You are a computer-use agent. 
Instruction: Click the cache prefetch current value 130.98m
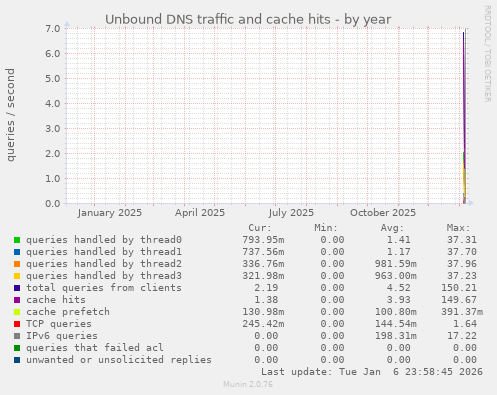pyautogui.click(x=263, y=312)
